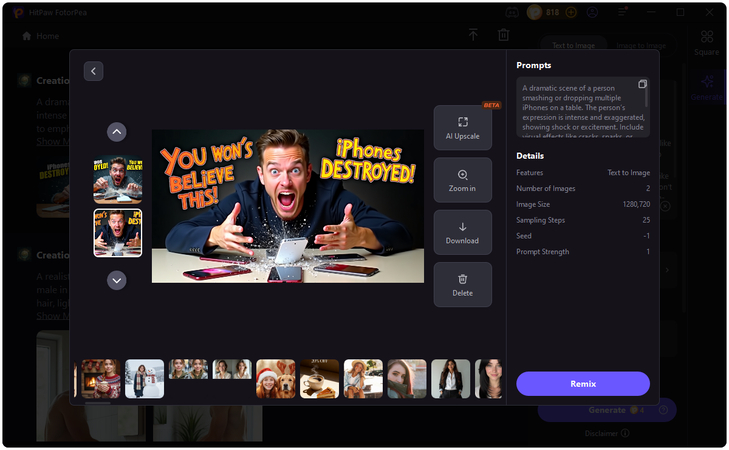Copy the prompt text with copy icon
The width and height of the screenshot is (729, 450).
643,84
